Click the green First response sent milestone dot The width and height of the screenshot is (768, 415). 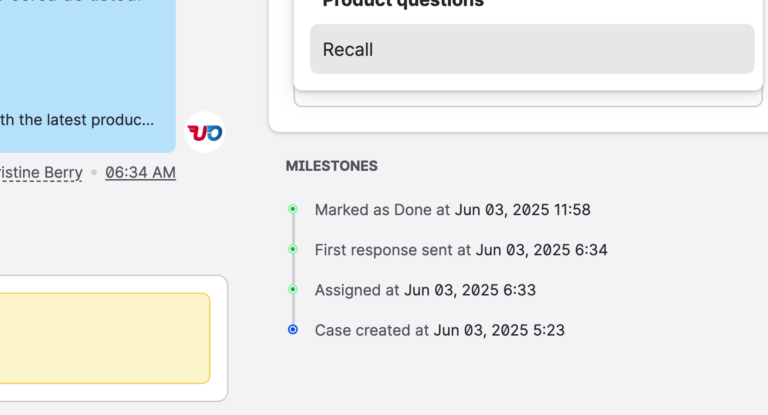coord(293,249)
